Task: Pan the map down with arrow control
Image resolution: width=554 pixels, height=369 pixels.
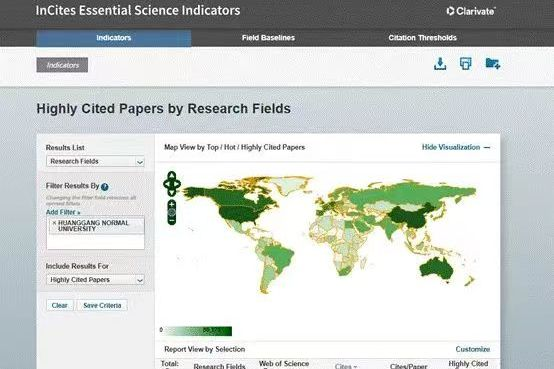Action: [172, 193]
